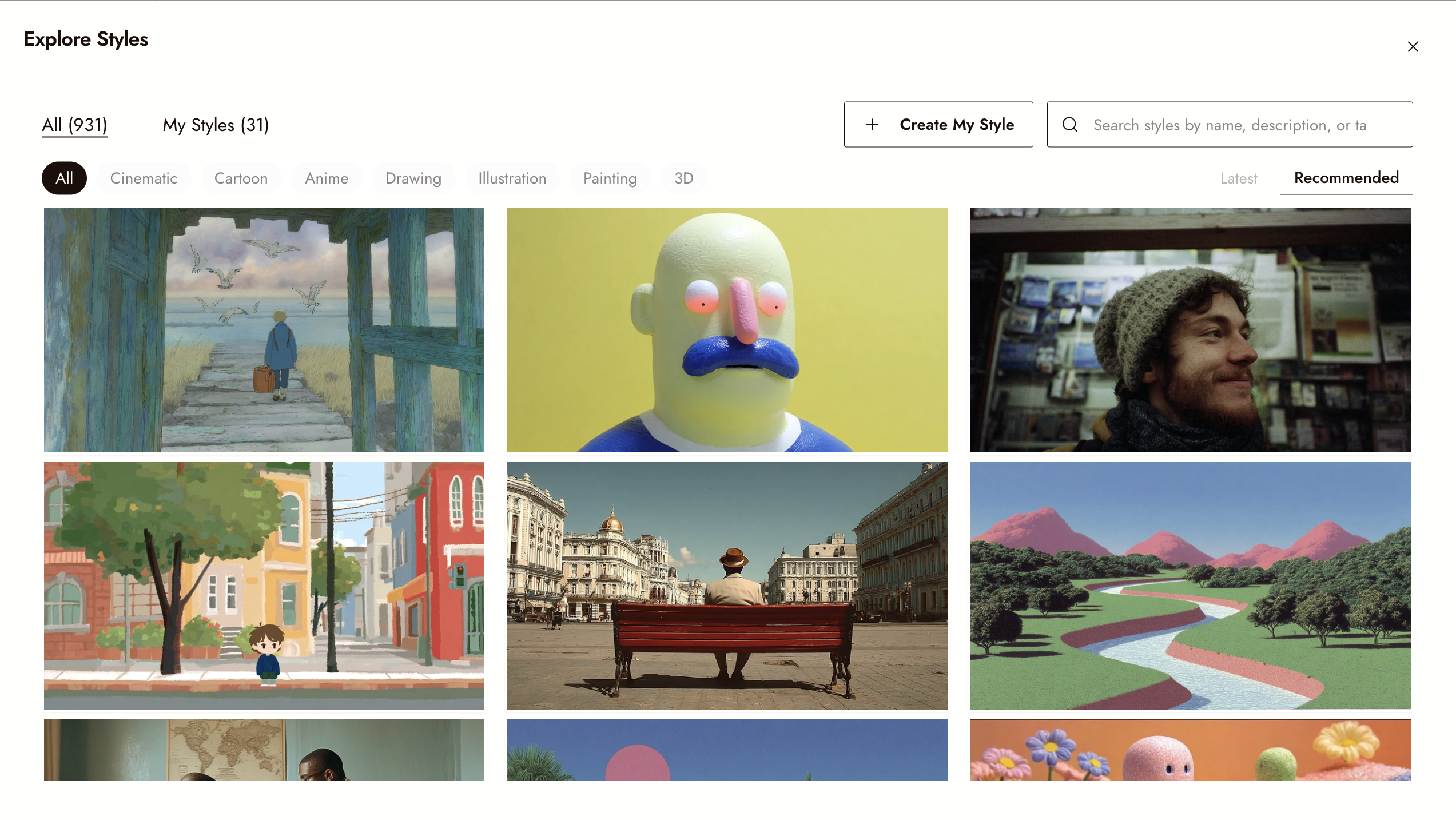Select the colorful street cartoon boy style

click(264, 586)
